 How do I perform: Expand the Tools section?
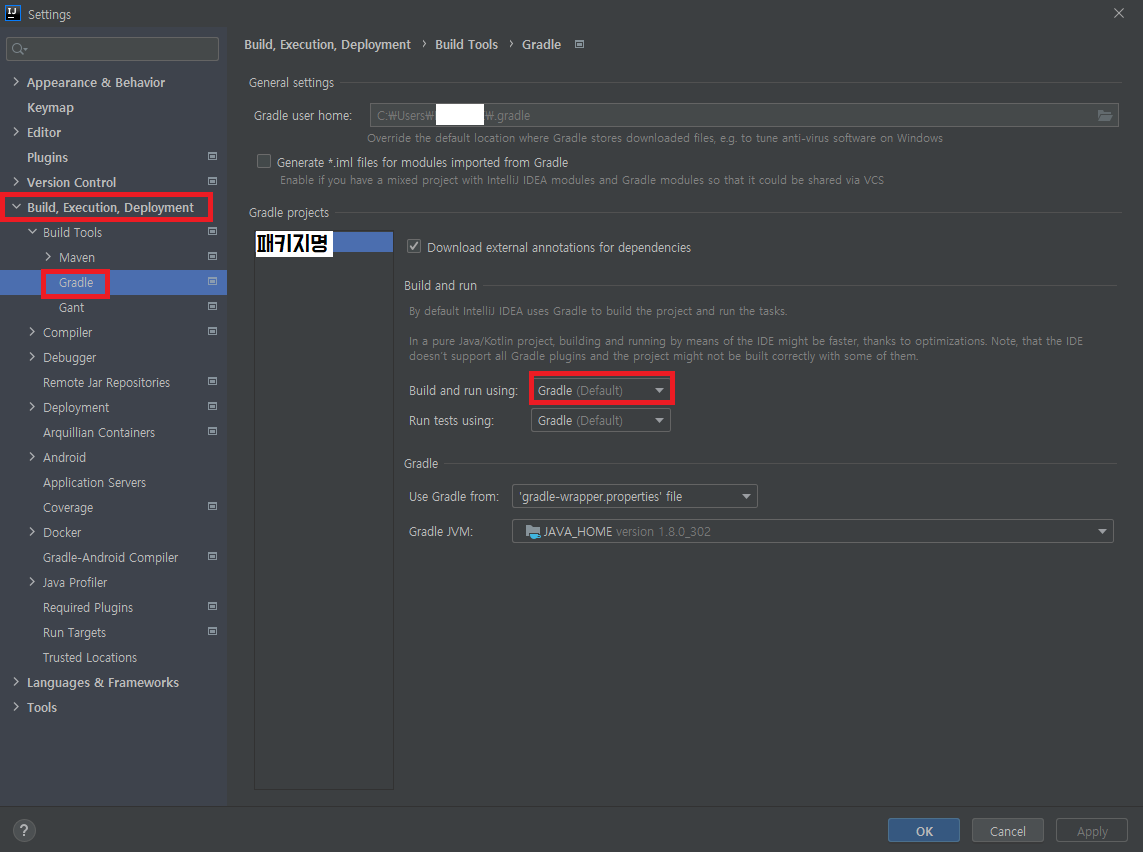[x=16, y=706]
